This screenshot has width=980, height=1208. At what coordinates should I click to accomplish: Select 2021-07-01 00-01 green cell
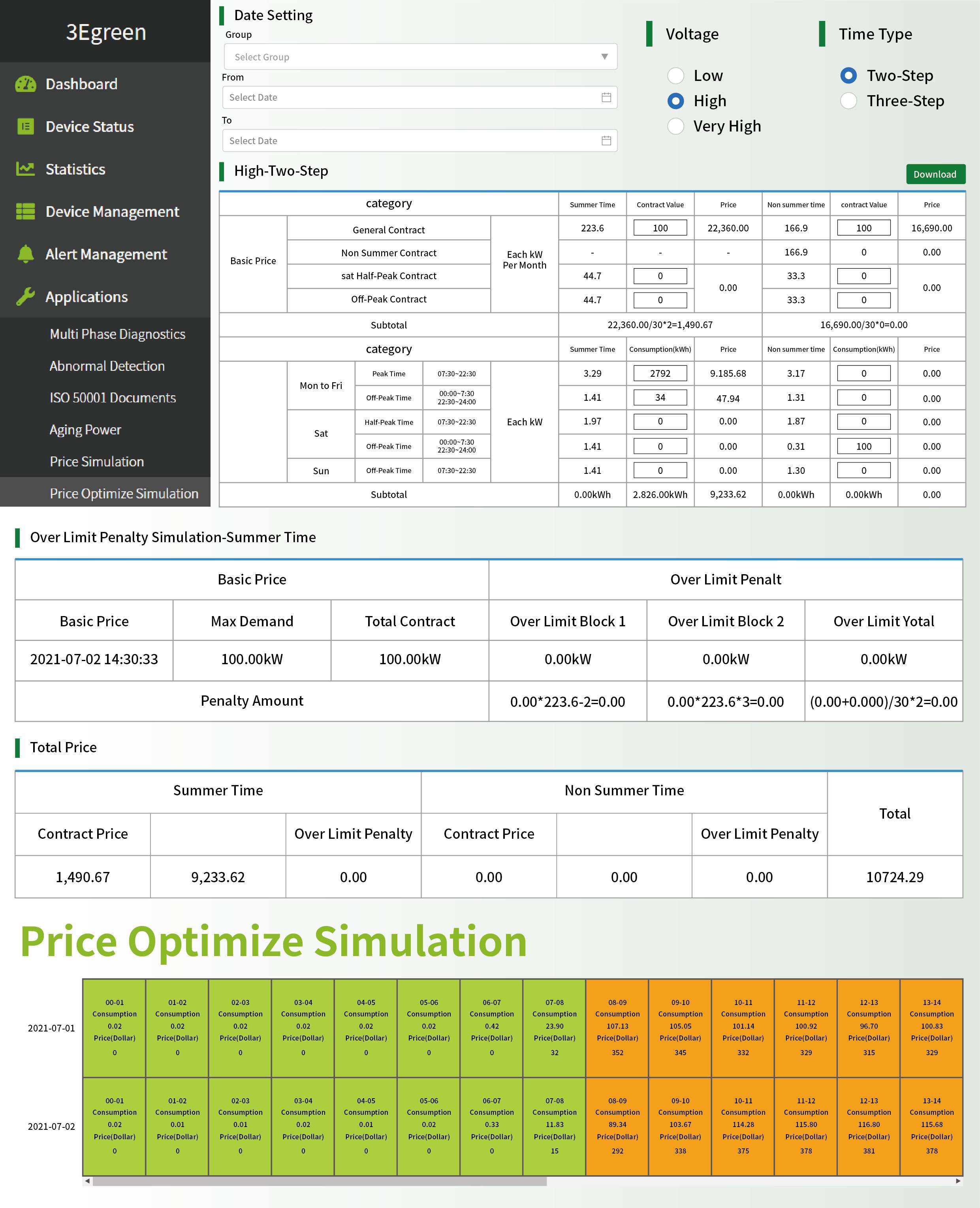coord(115,1028)
